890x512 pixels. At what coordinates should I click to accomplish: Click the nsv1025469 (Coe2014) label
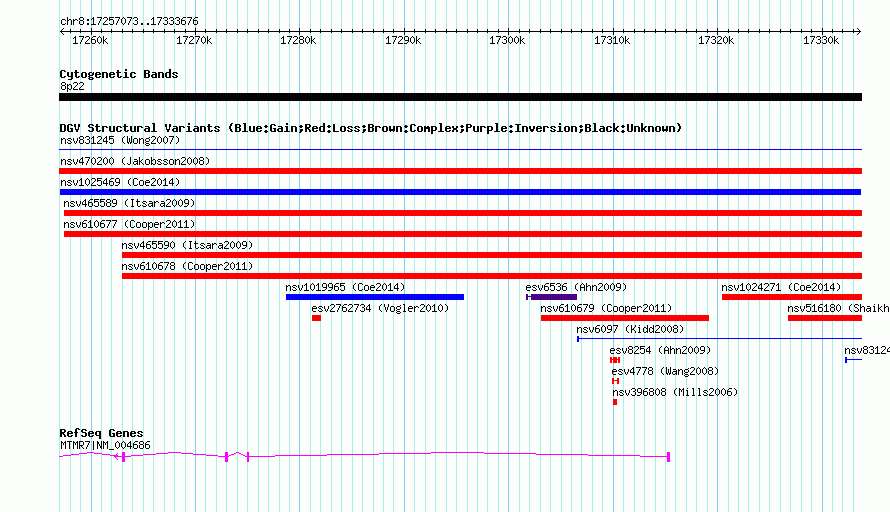[120, 182]
